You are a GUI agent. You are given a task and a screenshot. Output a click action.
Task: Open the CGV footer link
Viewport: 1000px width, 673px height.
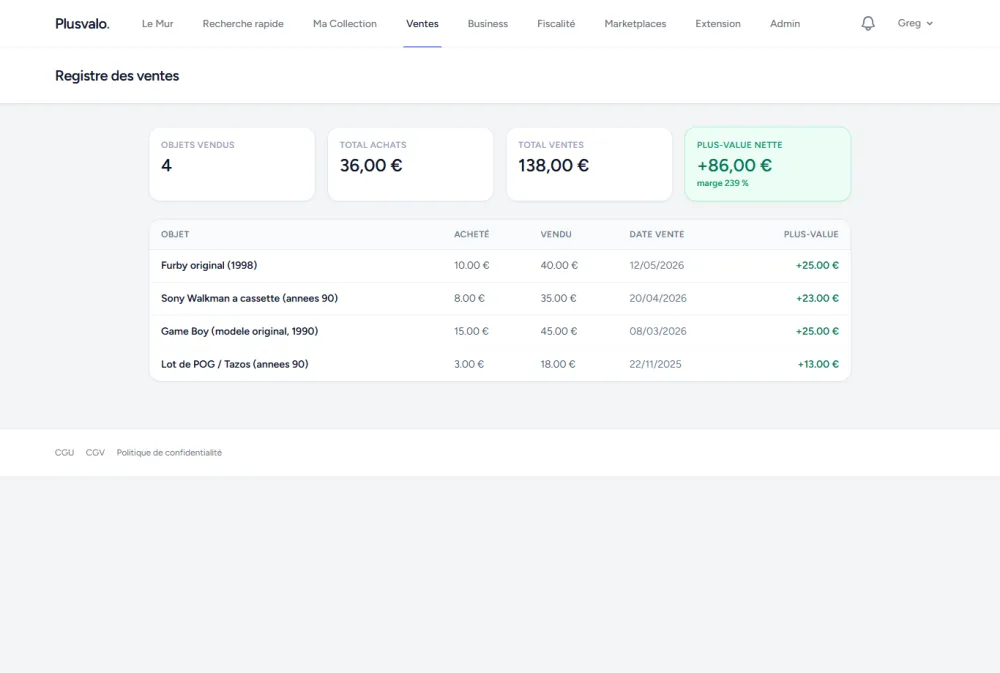pos(95,452)
